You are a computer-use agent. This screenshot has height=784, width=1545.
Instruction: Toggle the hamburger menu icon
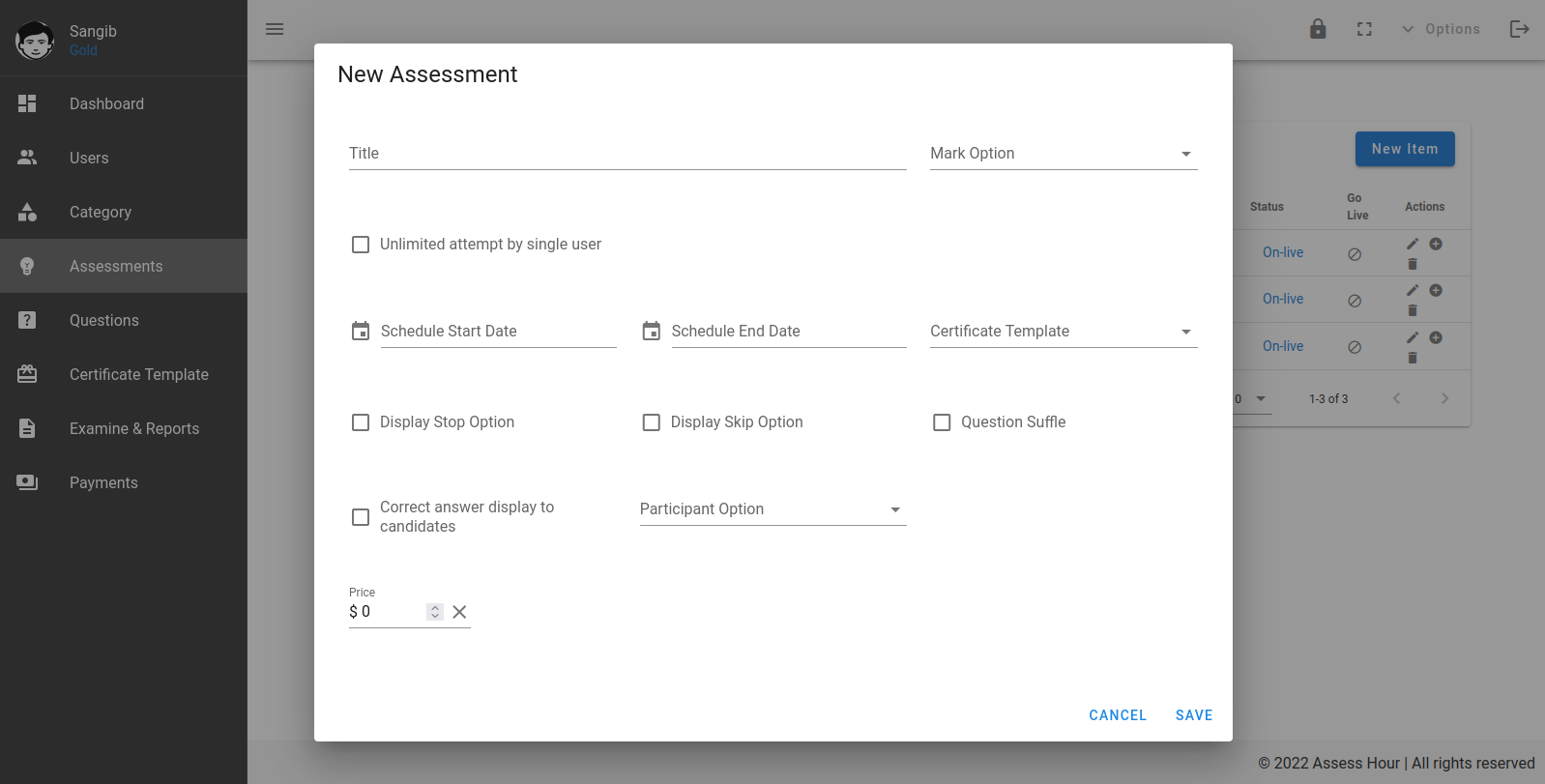point(275,29)
